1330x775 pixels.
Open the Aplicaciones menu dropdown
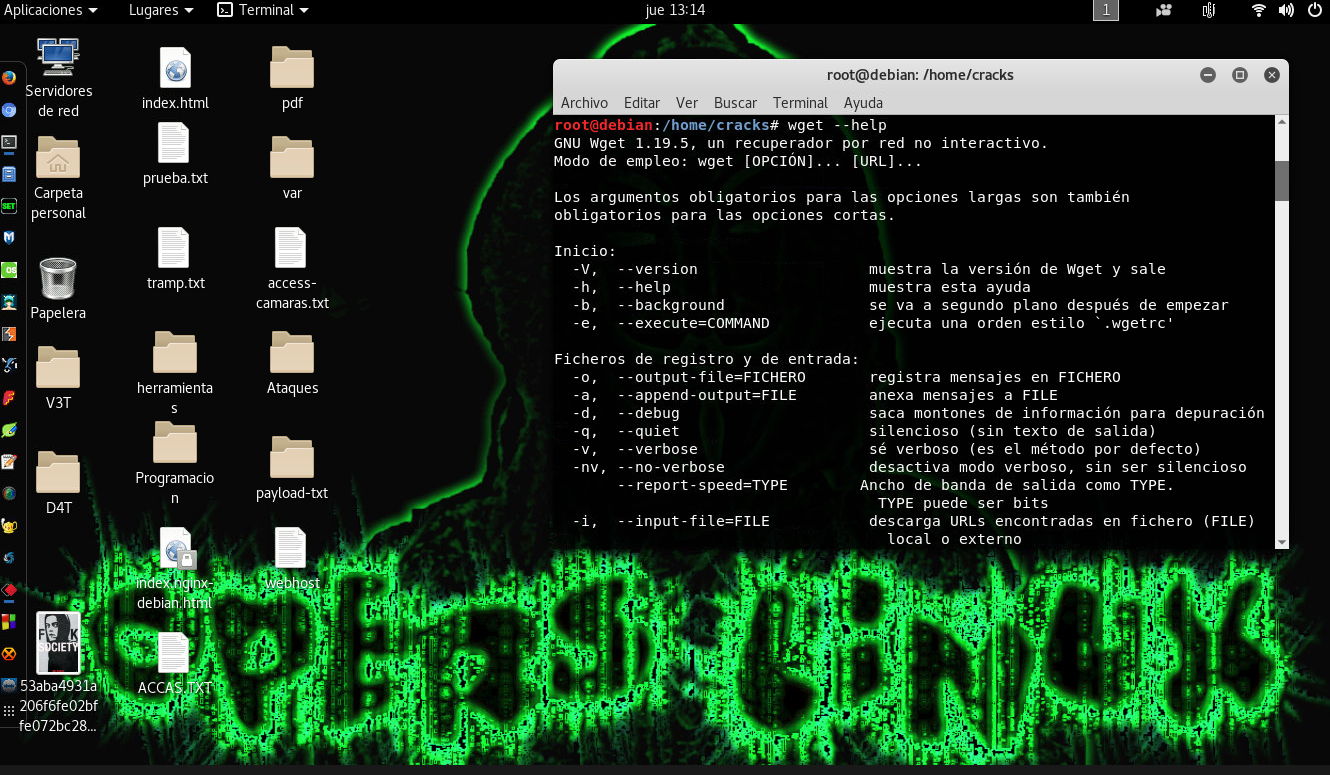(x=51, y=10)
